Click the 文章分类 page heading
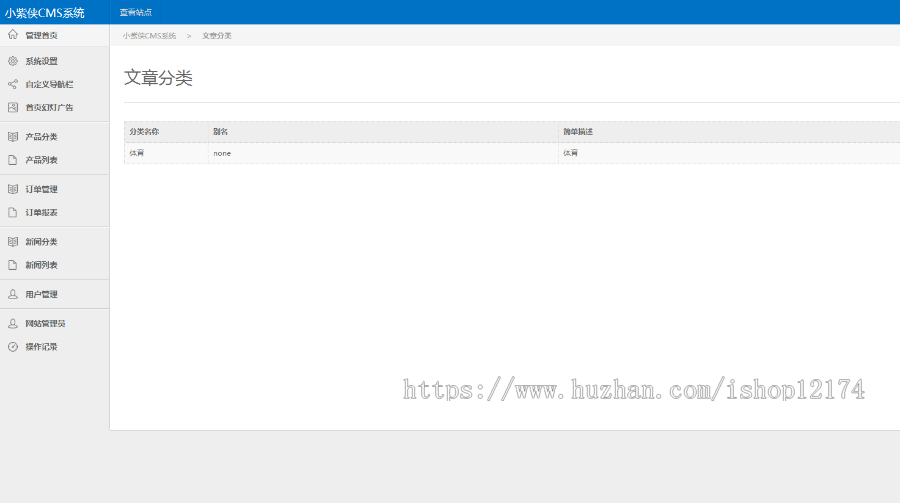 pyautogui.click(x=158, y=78)
